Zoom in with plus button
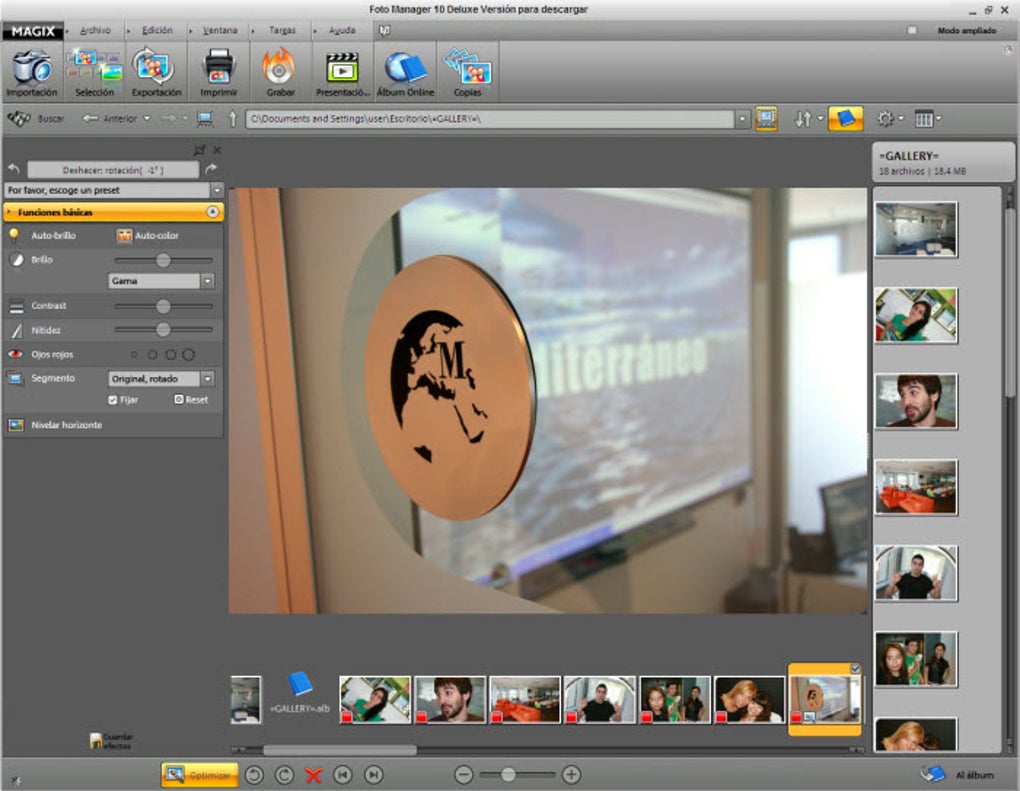The height and width of the screenshot is (791, 1020). 571,775
